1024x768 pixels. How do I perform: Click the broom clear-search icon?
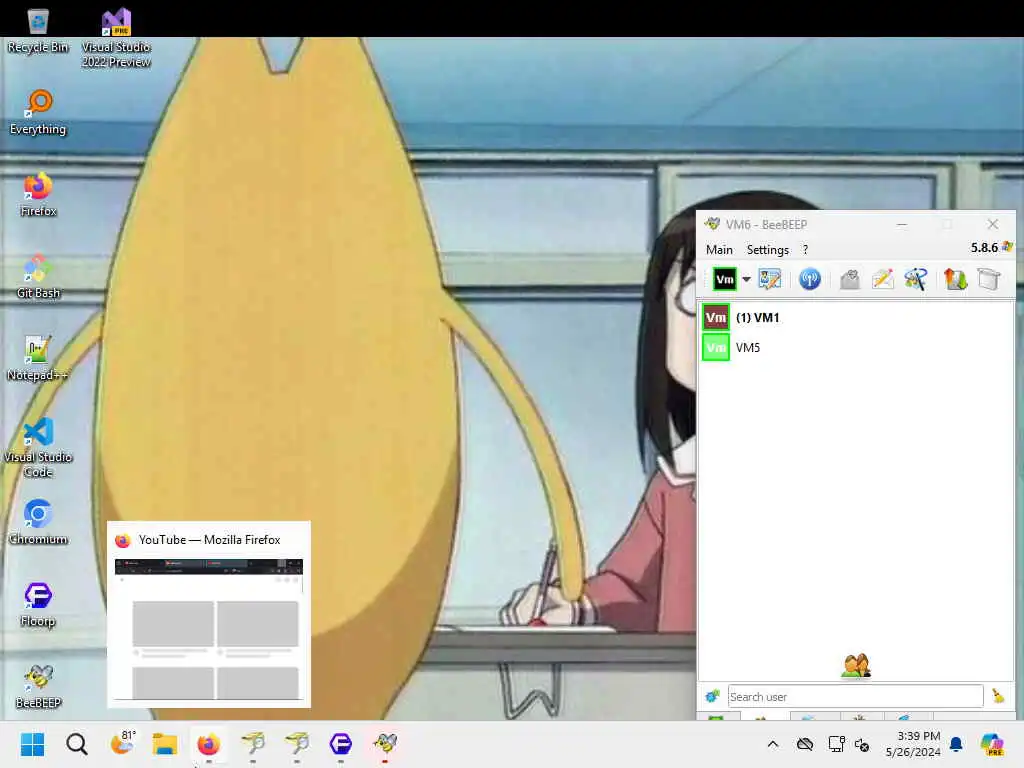pyautogui.click(x=999, y=696)
